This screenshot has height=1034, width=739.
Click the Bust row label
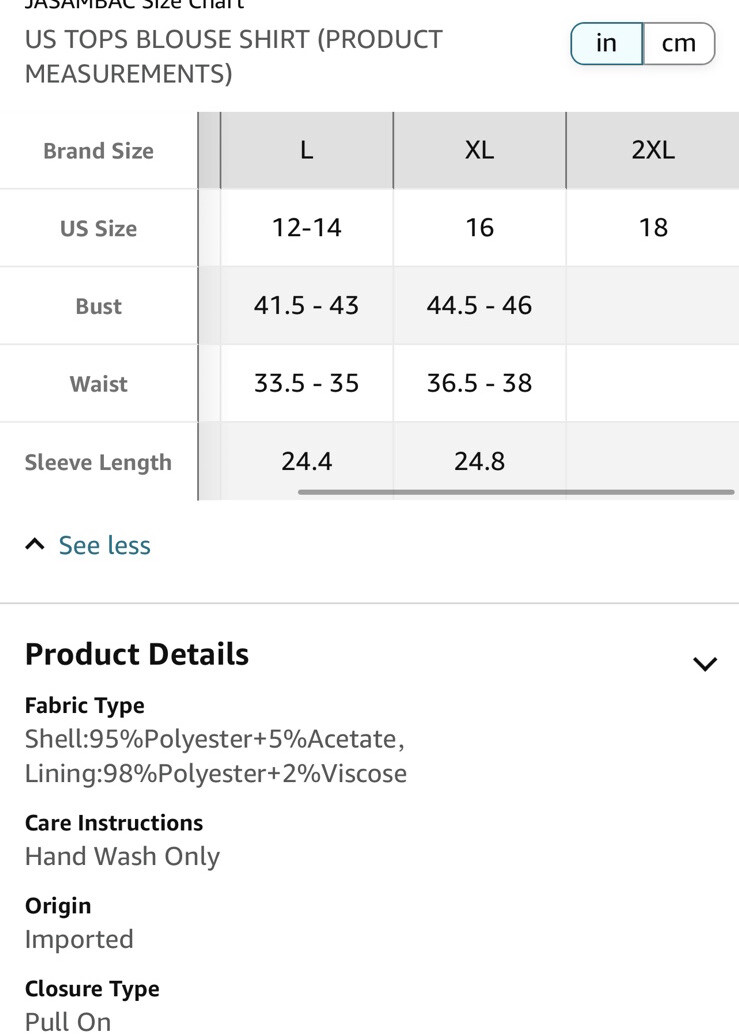point(98,307)
